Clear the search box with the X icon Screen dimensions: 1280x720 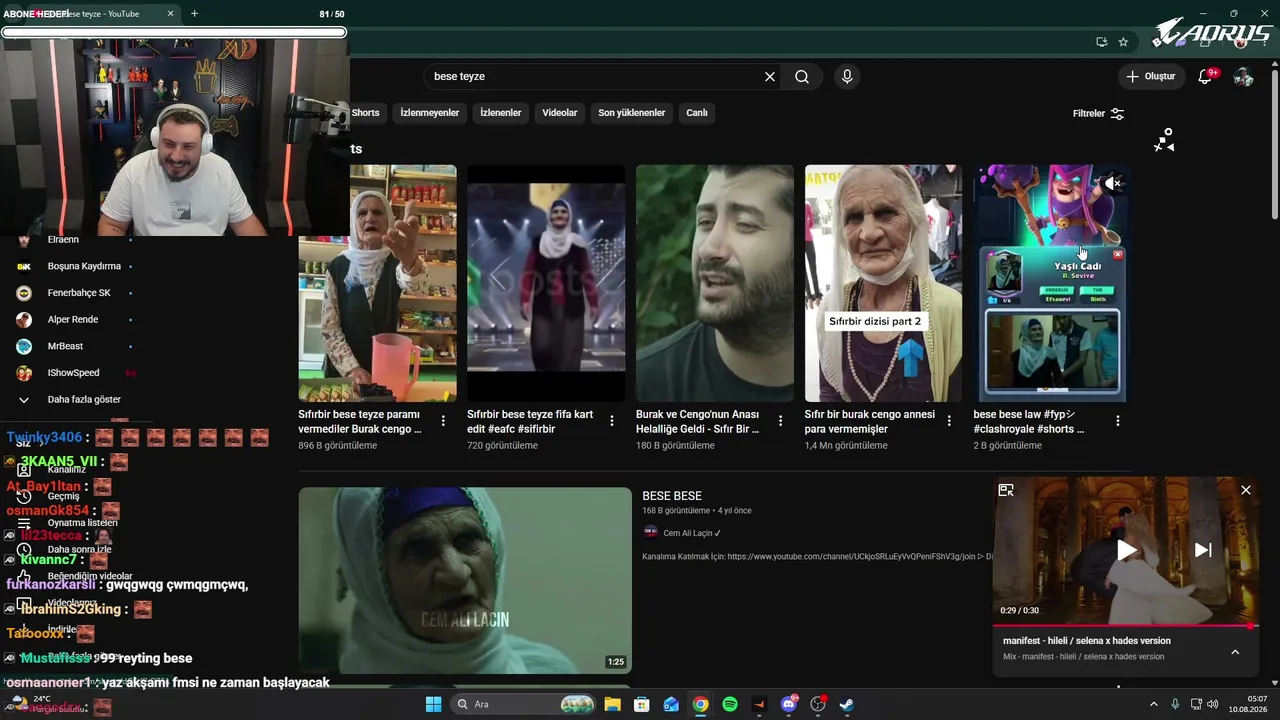770,77
